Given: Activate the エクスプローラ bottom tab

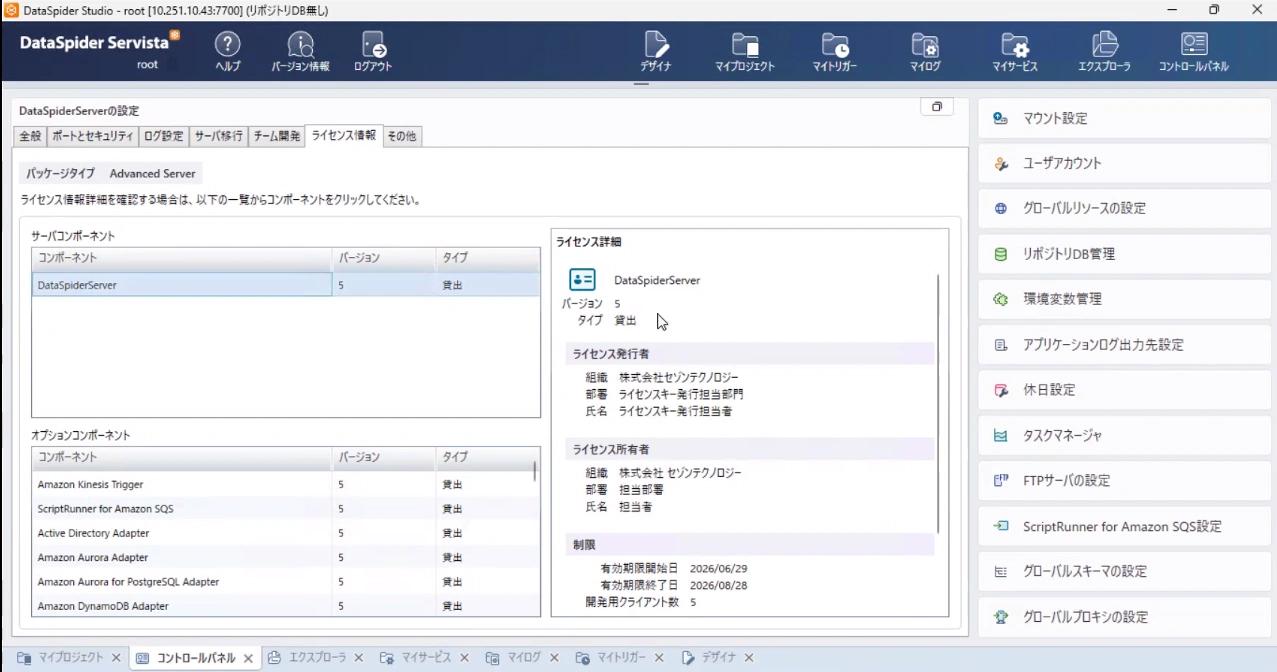Looking at the screenshot, I should [x=318, y=658].
